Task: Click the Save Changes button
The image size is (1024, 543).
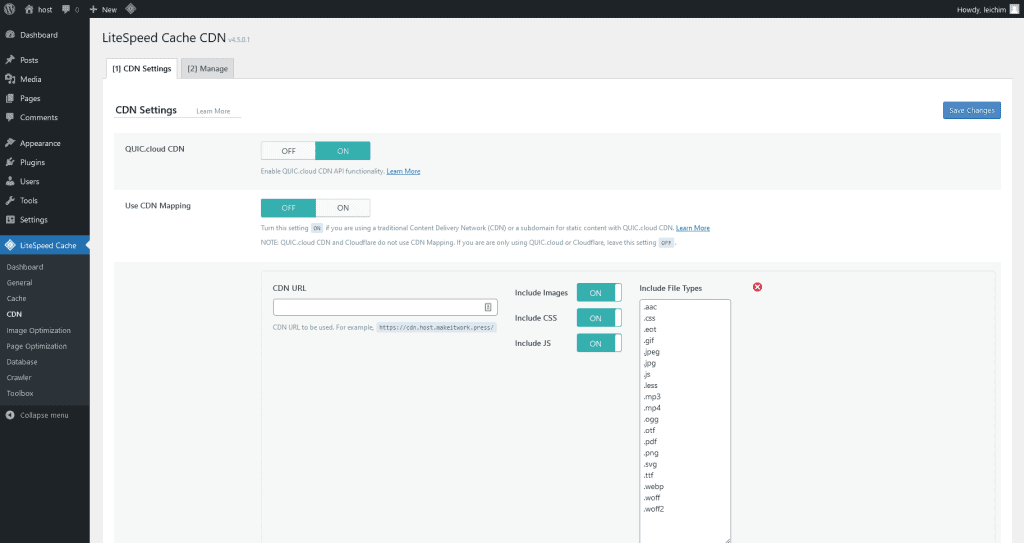Action: tap(972, 110)
